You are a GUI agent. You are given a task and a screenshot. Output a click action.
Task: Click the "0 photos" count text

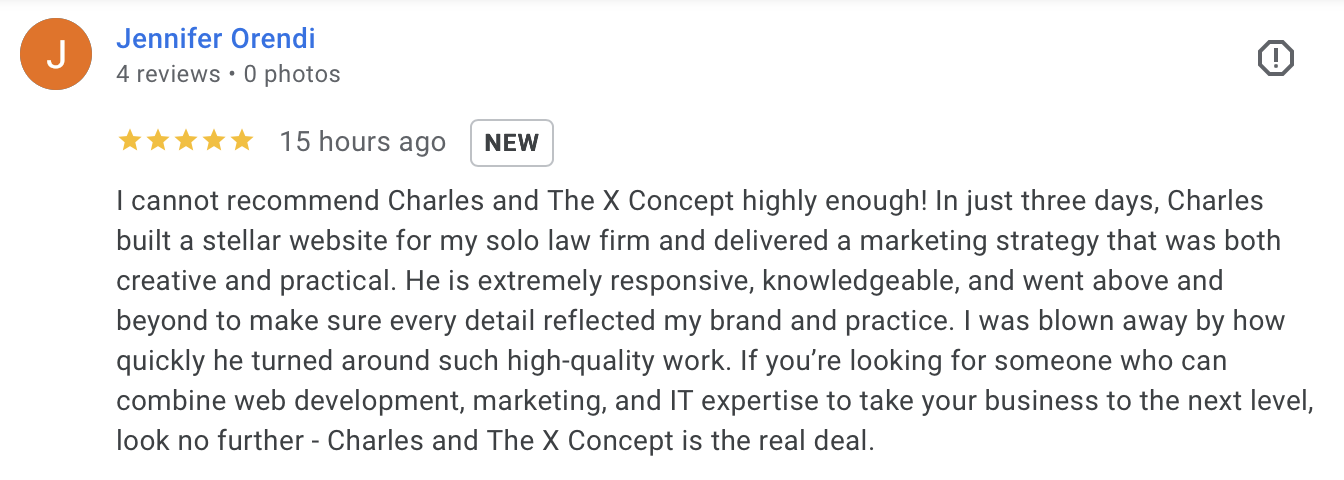click(x=292, y=74)
